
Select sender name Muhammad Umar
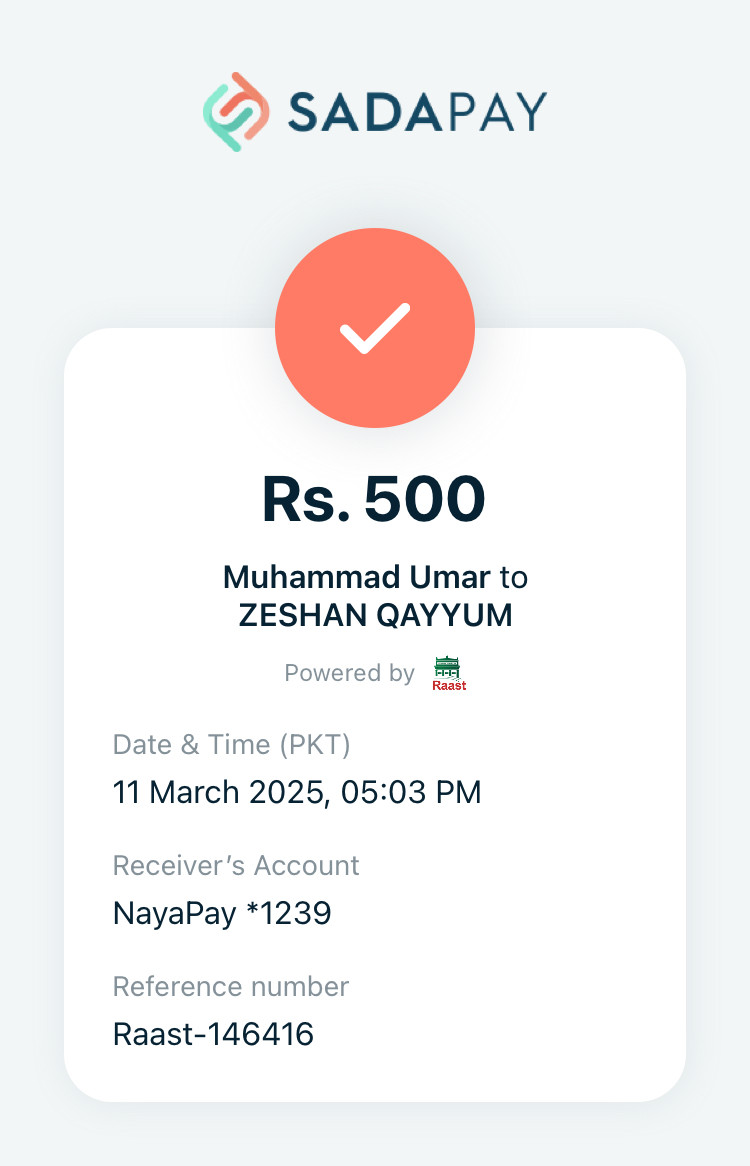(356, 577)
